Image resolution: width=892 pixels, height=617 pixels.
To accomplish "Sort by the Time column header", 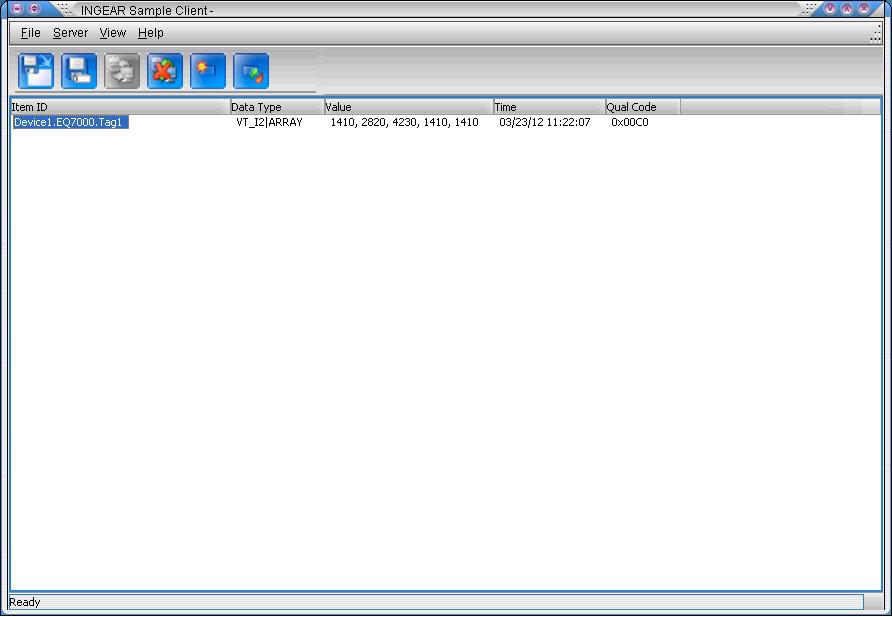I will pos(549,107).
